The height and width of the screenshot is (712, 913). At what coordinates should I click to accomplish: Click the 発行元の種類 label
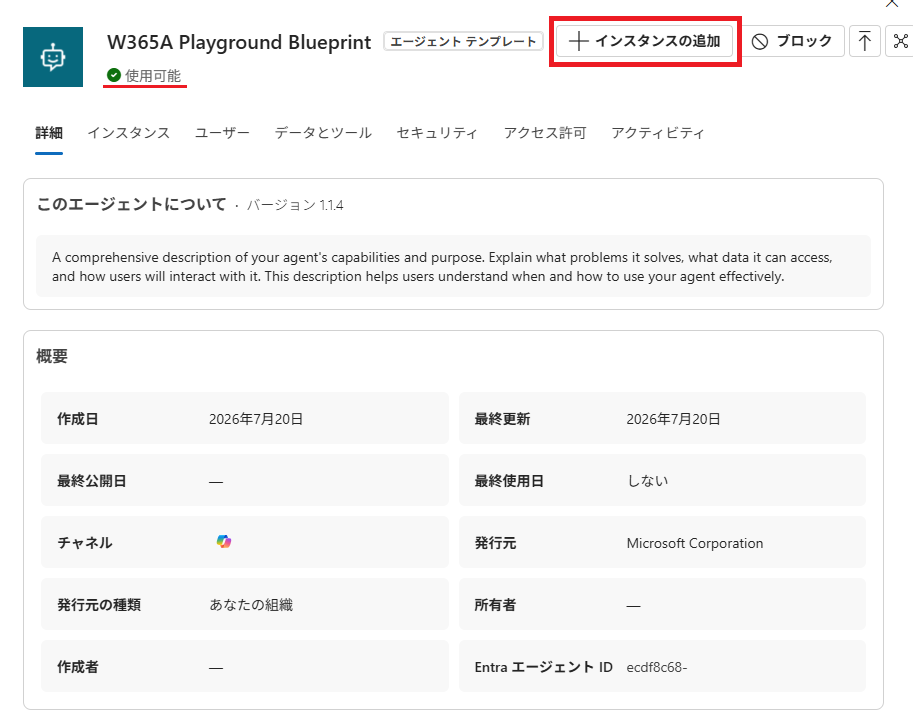tap(99, 605)
